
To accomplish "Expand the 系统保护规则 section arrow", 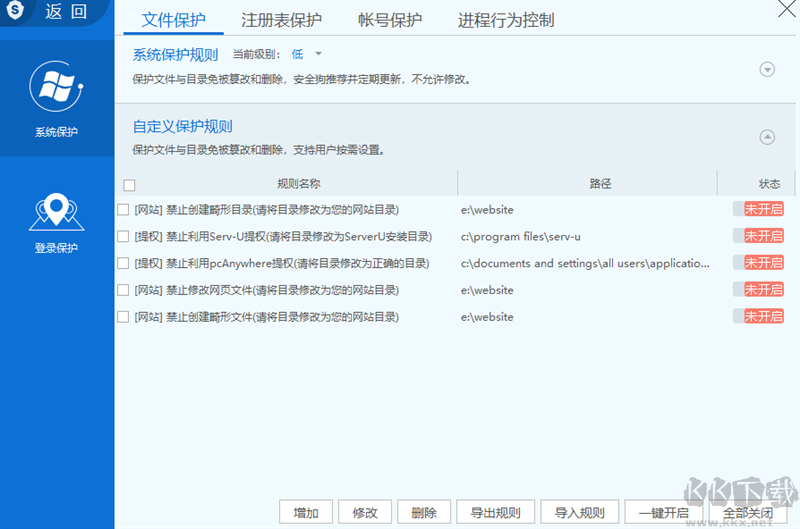I will click(767, 69).
